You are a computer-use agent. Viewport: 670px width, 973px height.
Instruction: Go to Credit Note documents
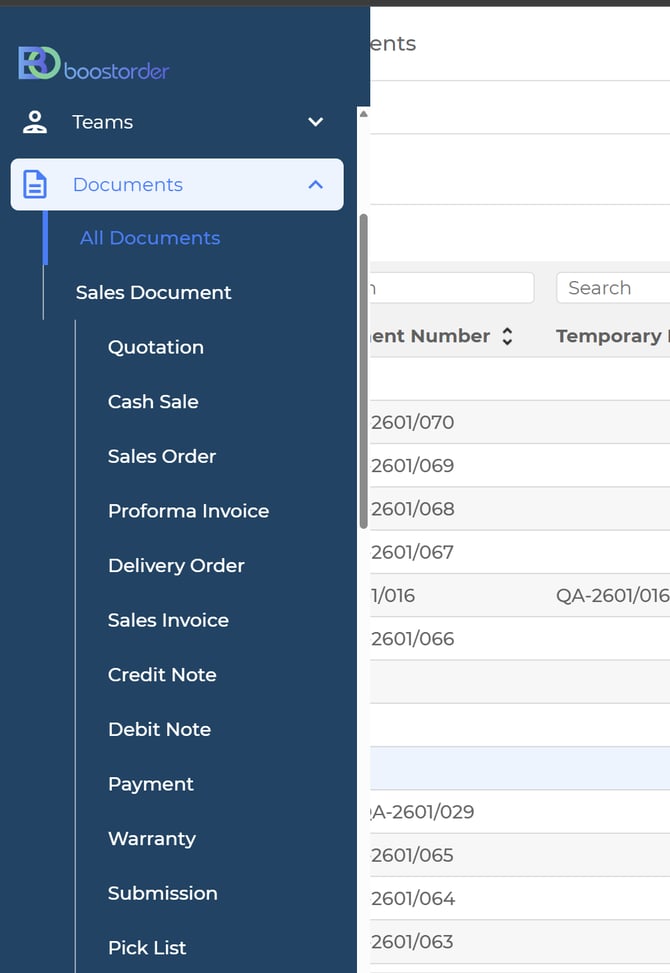coord(162,675)
